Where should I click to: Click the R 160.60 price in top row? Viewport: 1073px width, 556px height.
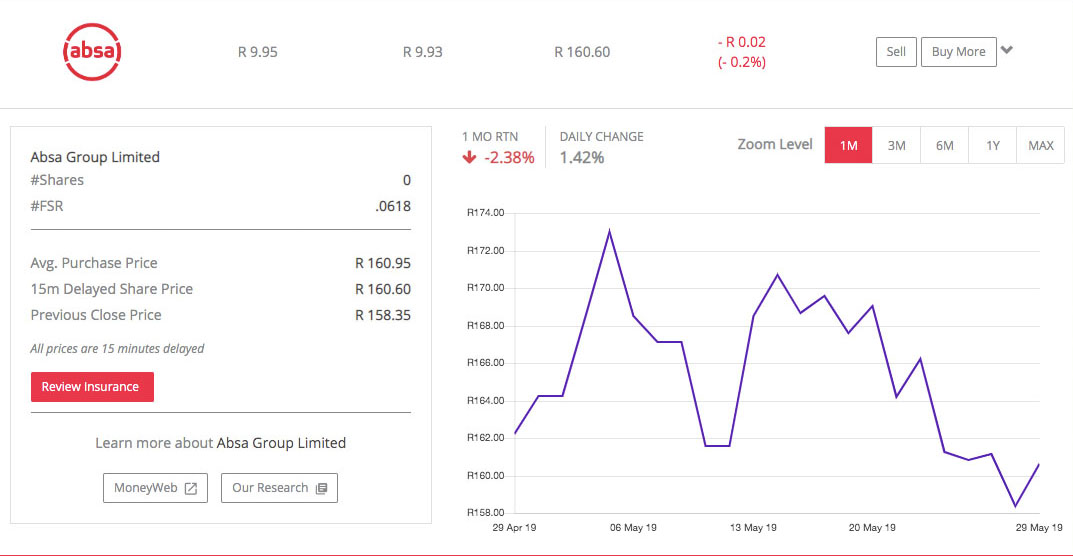pyautogui.click(x=582, y=52)
